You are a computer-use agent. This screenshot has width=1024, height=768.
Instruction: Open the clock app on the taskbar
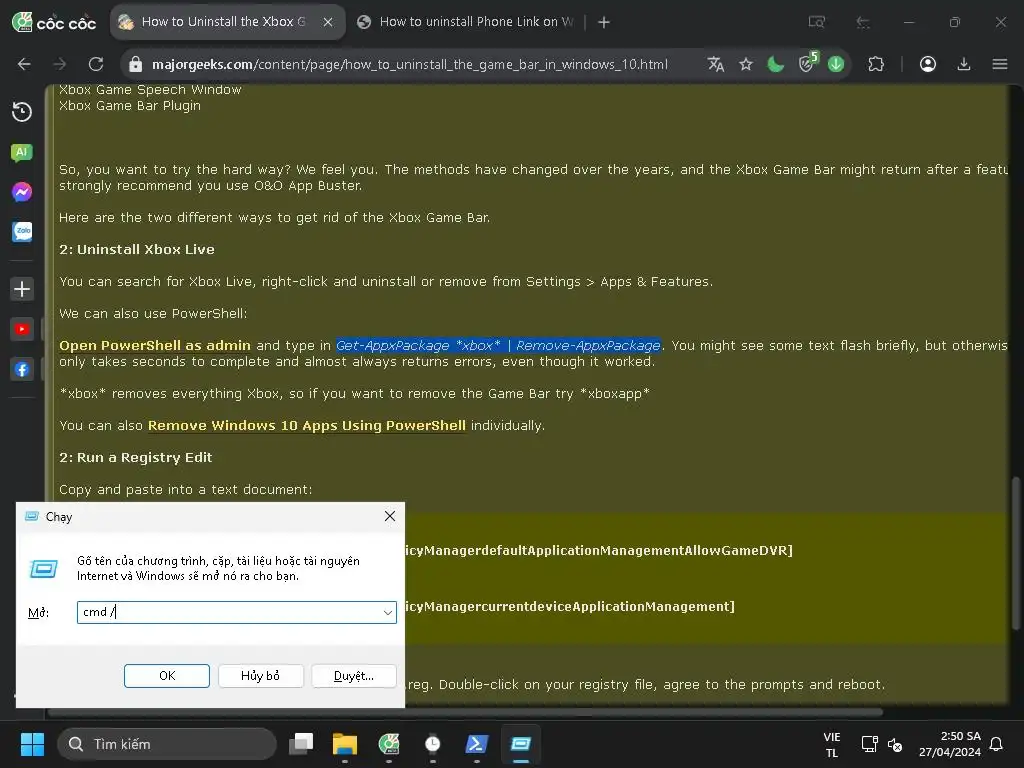pos(432,744)
